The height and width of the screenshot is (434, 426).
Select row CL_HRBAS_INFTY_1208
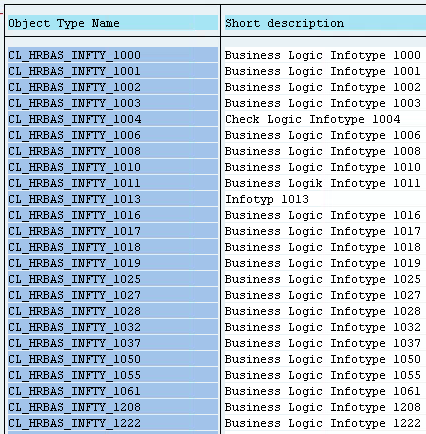coord(113,407)
